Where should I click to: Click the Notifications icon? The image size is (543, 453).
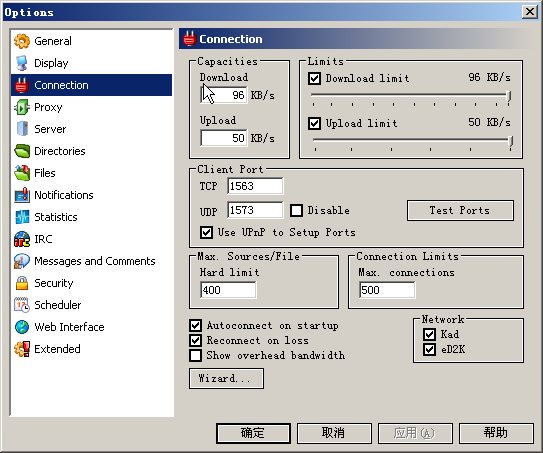pyautogui.click(x=22, y=195)
